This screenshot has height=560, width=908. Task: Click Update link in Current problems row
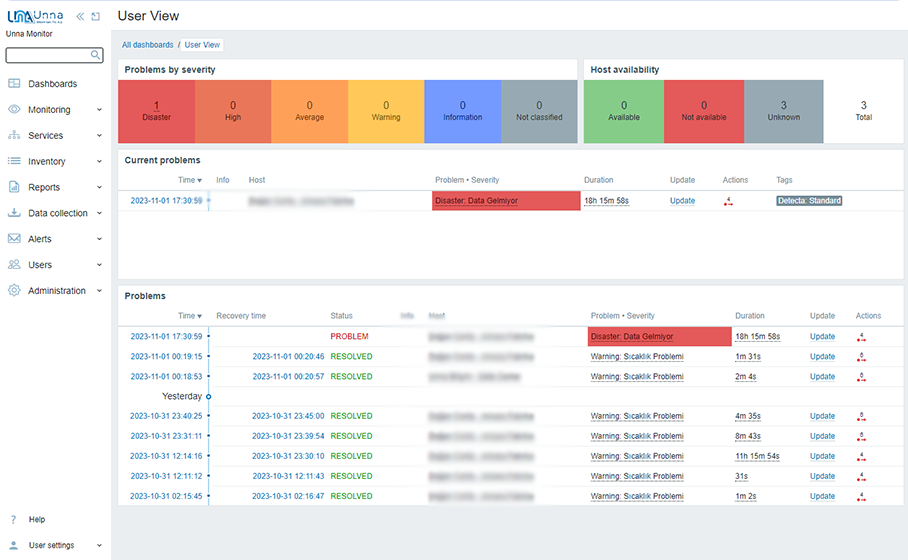682,201
